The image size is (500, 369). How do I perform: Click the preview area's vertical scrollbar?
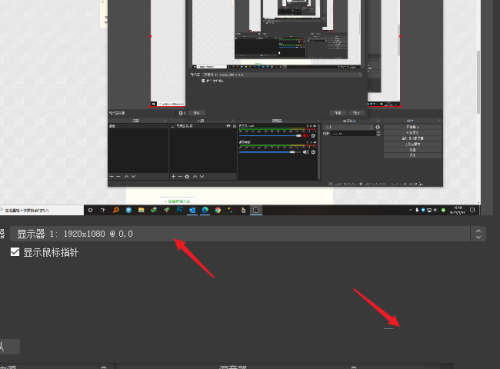click(x=478, y=82)
